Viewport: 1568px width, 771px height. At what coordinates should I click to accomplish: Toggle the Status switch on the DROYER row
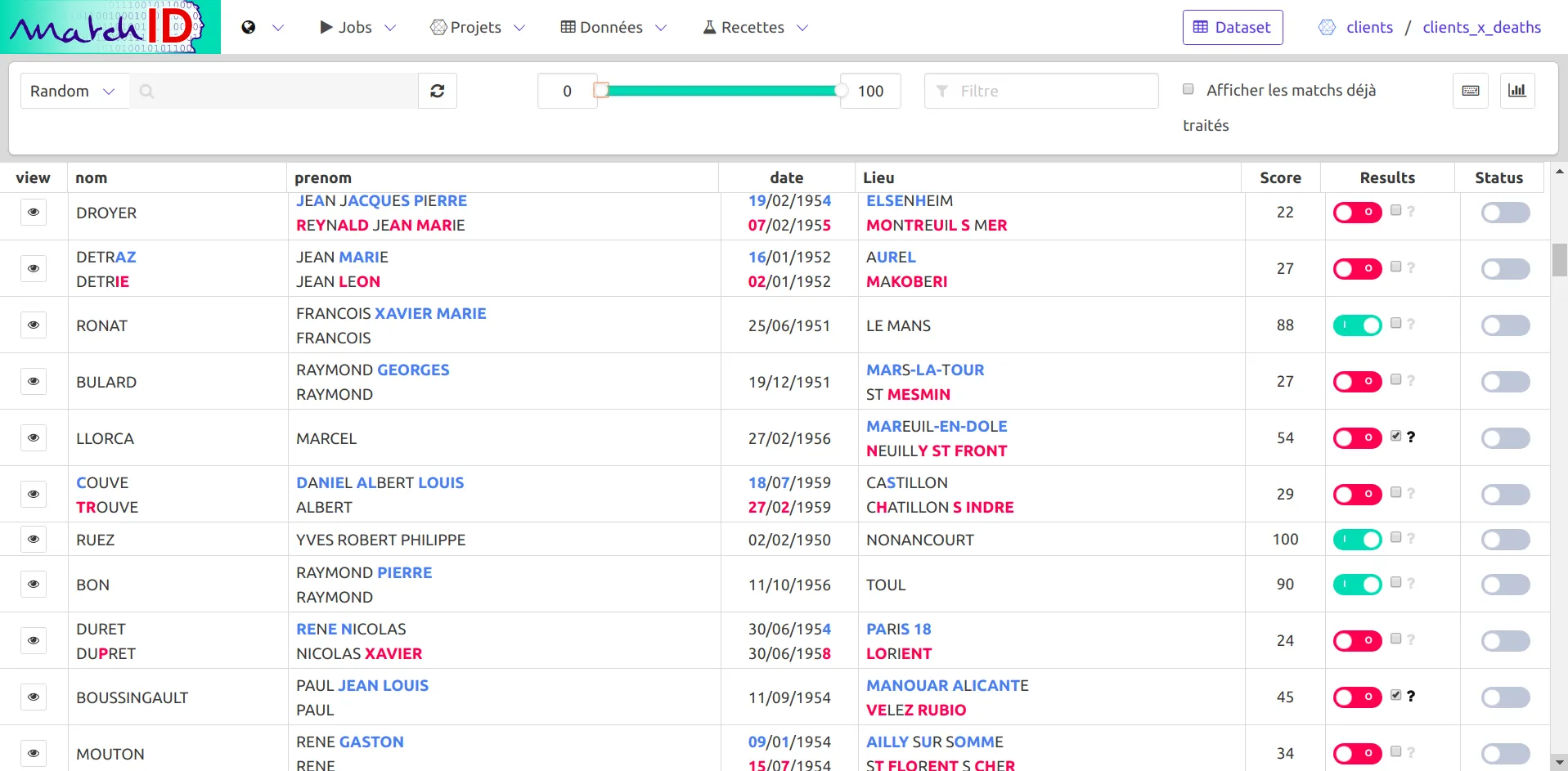[x=1505, y=212]
